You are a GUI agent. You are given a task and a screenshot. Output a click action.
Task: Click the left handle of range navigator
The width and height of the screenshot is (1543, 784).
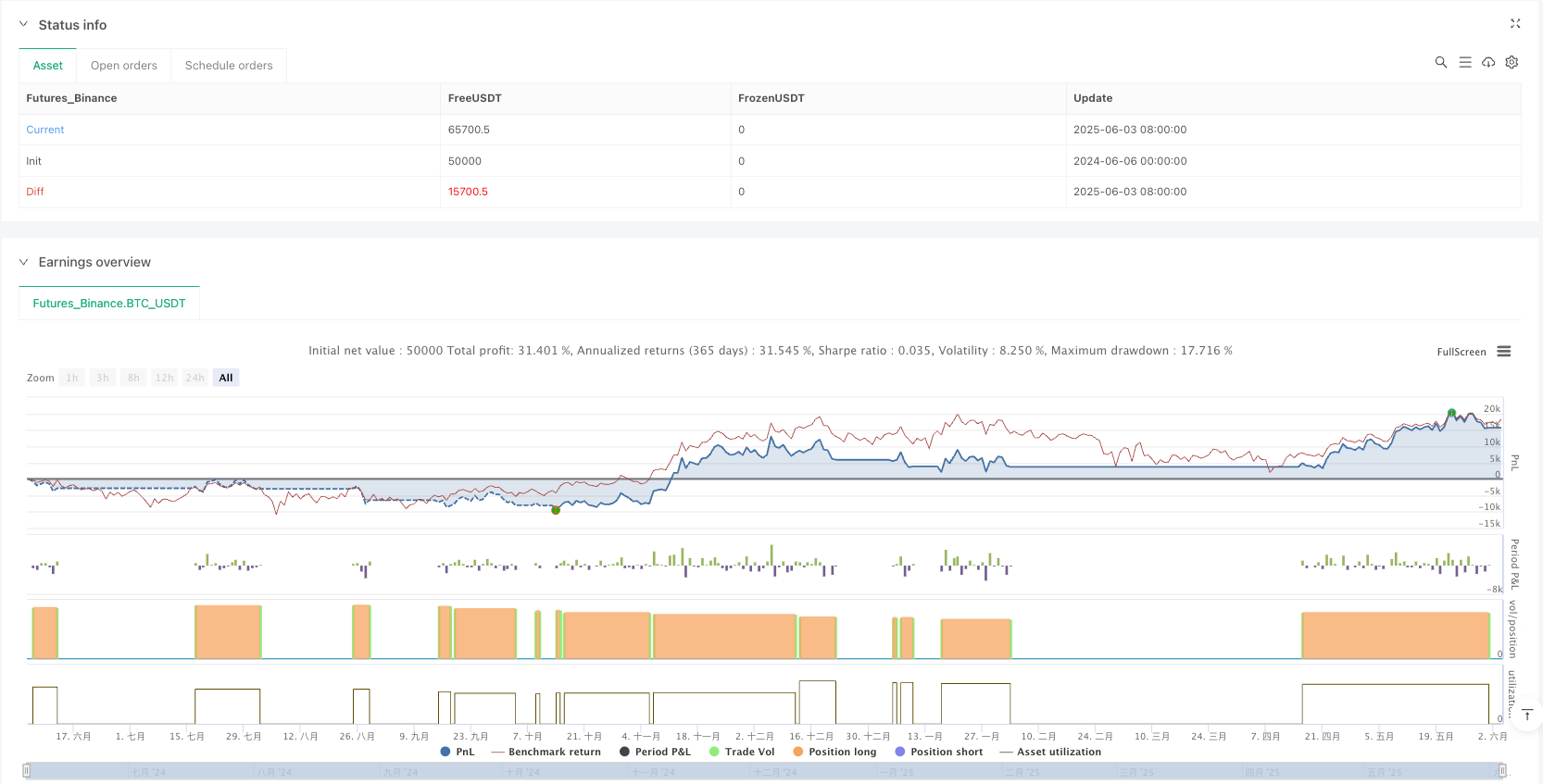(27, 770)
